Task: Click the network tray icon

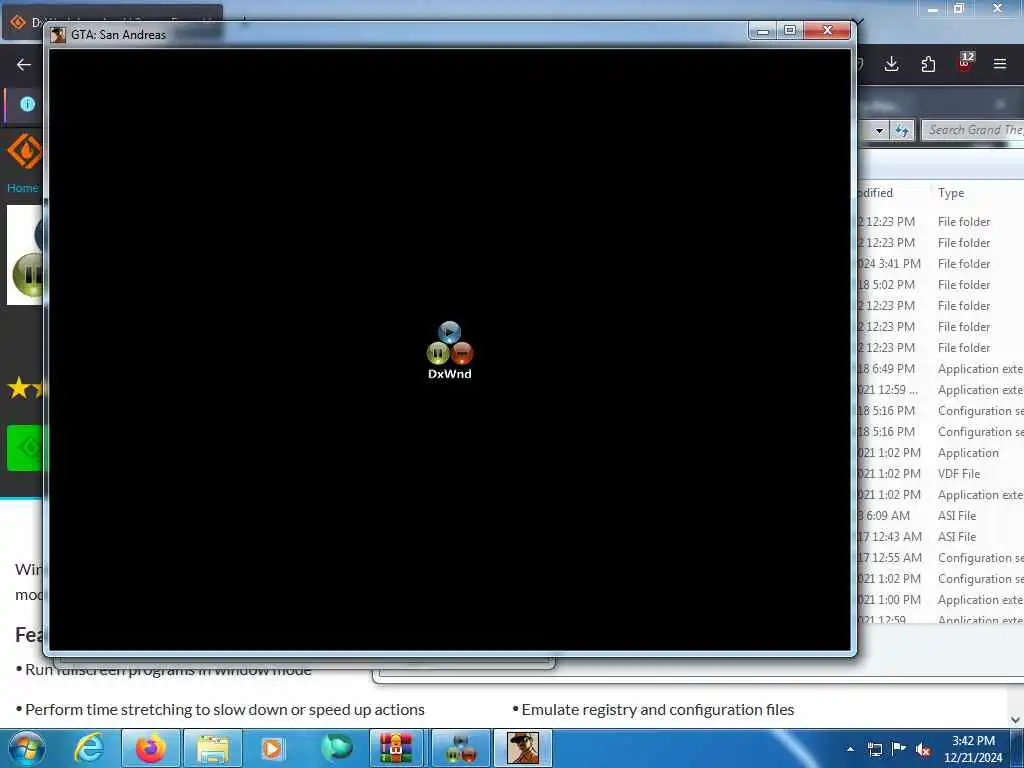Action: coord(874,750)
